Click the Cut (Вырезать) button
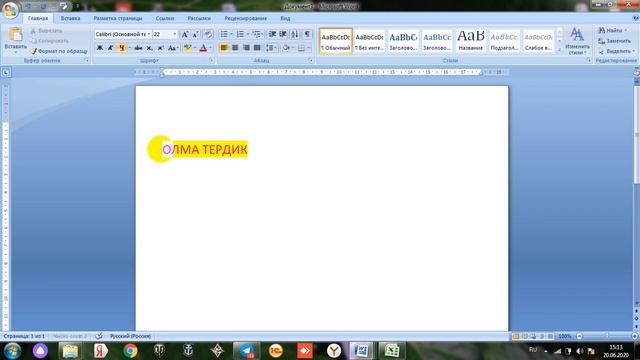This screenshot has width=640, height=360. click(x=47, y=31)
